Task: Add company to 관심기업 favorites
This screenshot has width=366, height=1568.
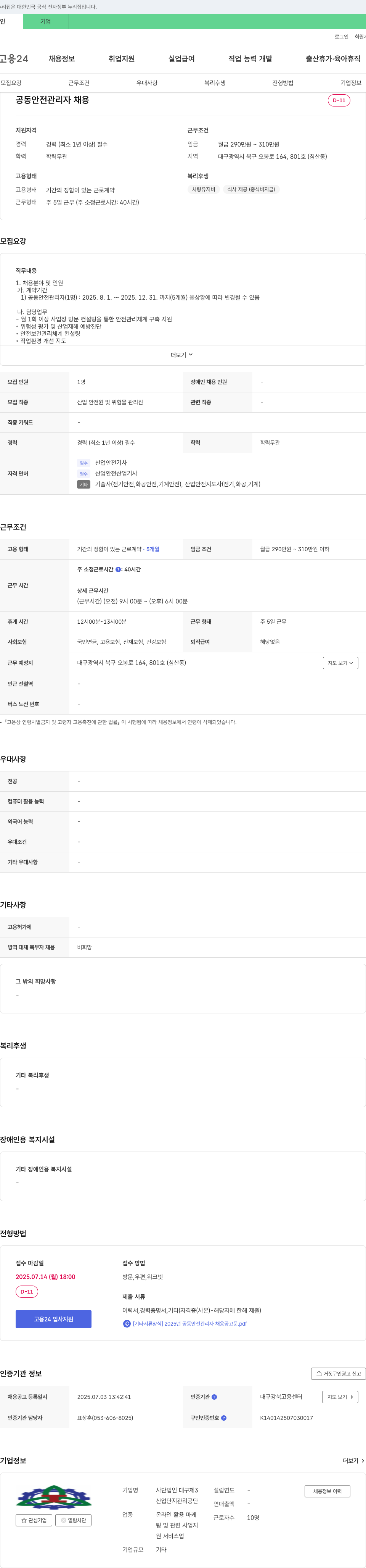Action: pos(34,1520)
